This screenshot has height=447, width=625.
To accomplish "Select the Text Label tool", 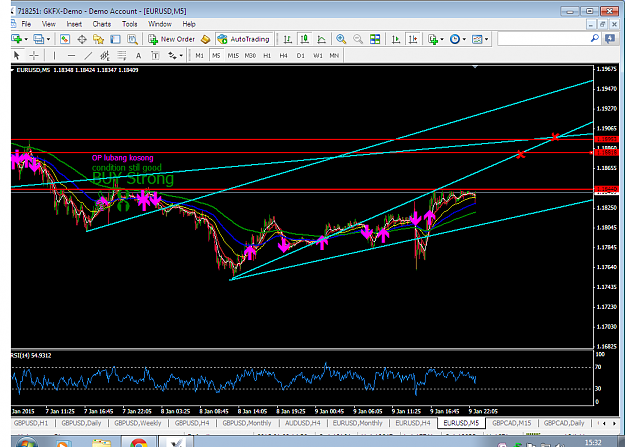I will coord(155,55).
